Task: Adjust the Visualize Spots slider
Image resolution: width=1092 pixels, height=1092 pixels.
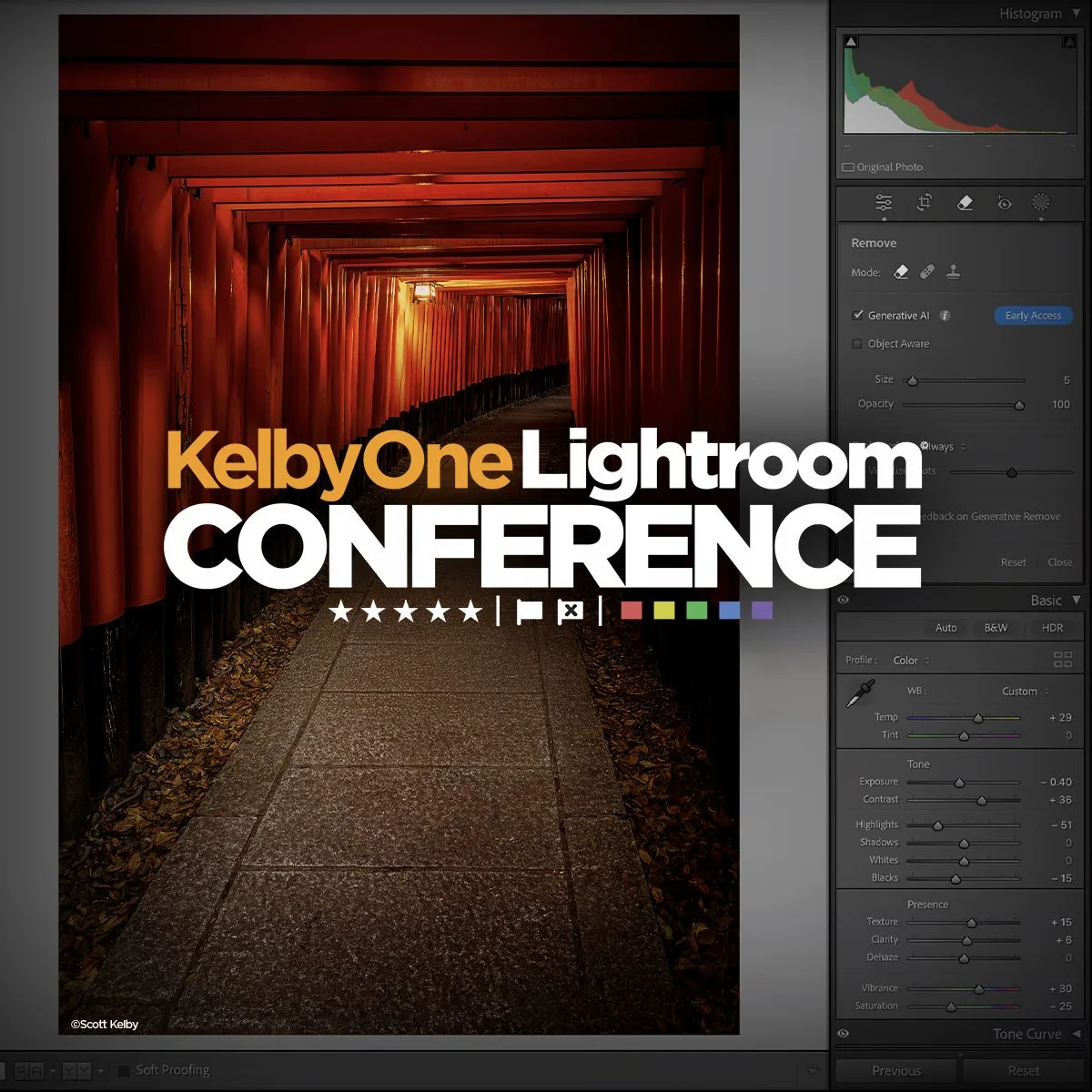Action: 1012,472
